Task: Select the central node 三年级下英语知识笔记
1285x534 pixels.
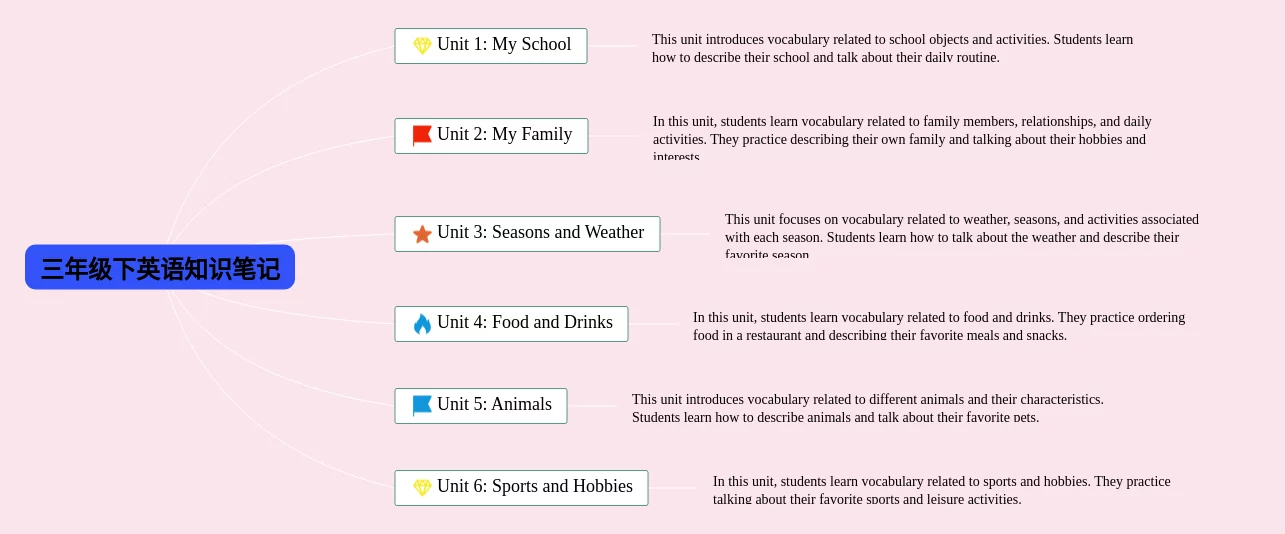Action: point(160,268)
